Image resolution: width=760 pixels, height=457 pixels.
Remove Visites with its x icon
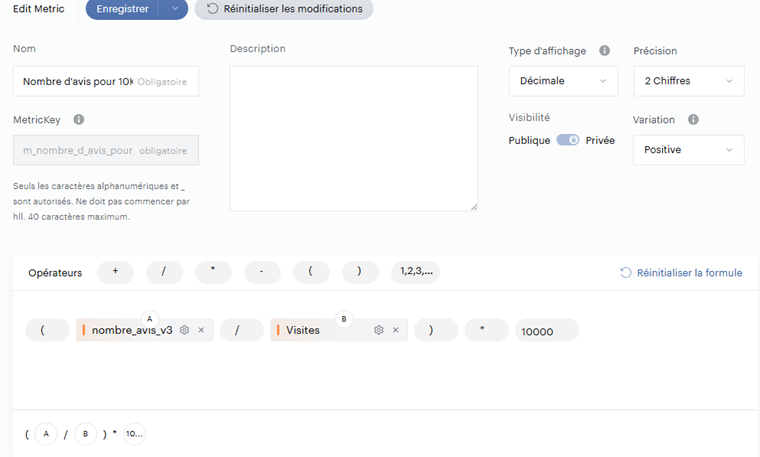click(396, 330)
